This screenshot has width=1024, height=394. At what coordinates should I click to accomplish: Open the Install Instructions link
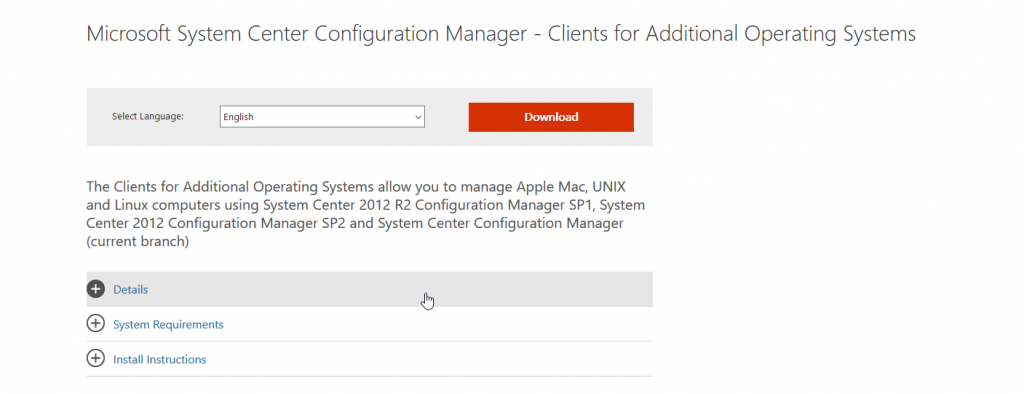point(159,359)
